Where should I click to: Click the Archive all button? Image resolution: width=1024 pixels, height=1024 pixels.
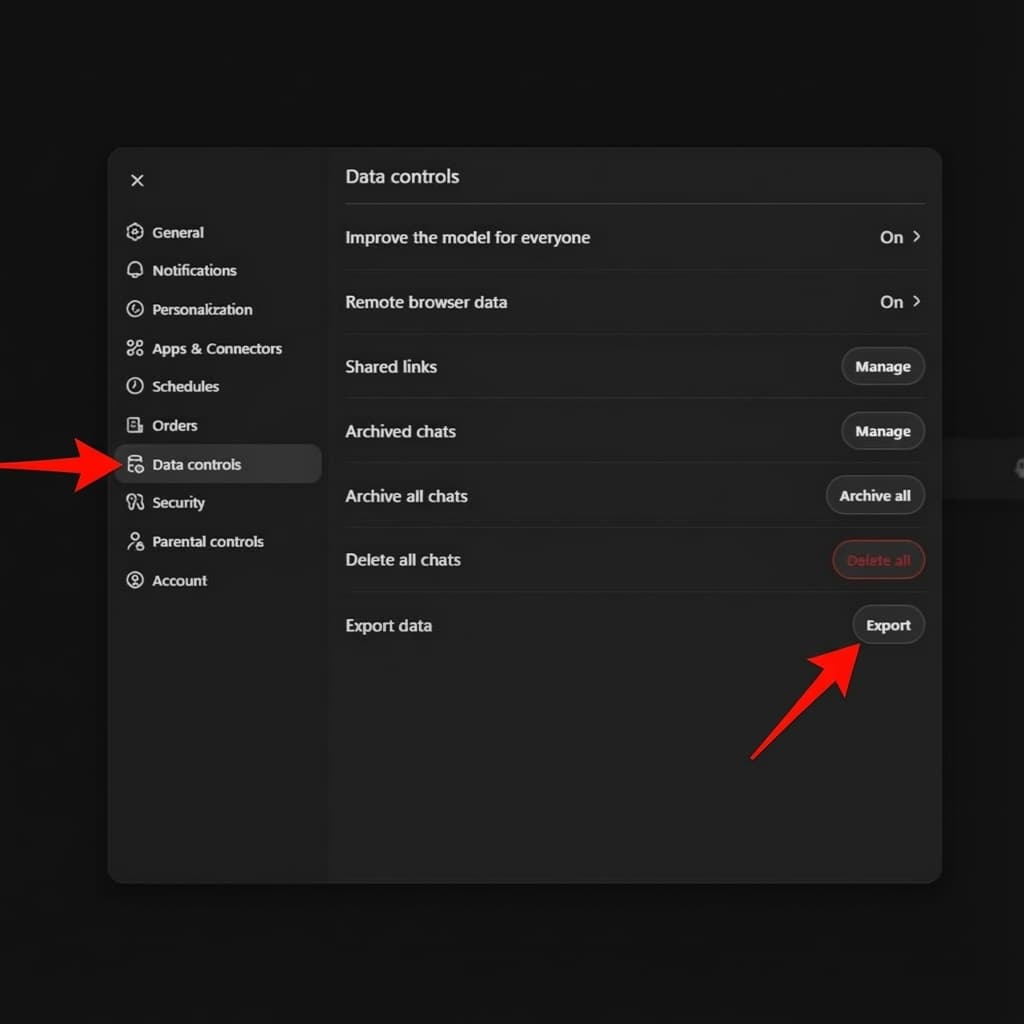pyautogui.click(x=875, y=495)
